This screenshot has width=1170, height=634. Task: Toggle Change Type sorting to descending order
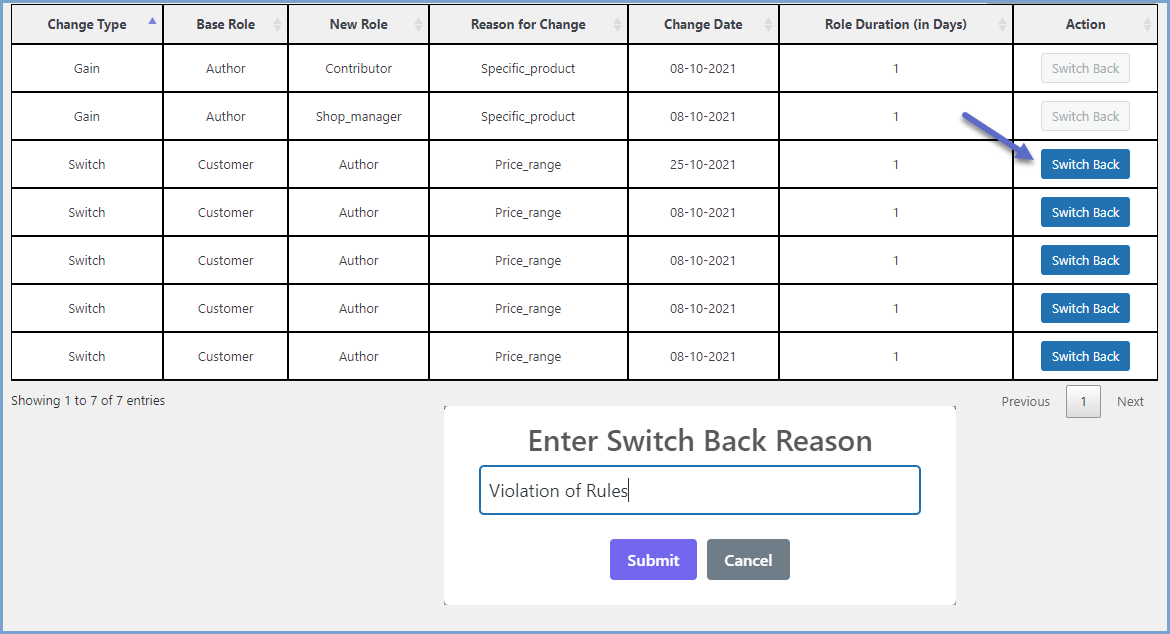pos(153,23)
